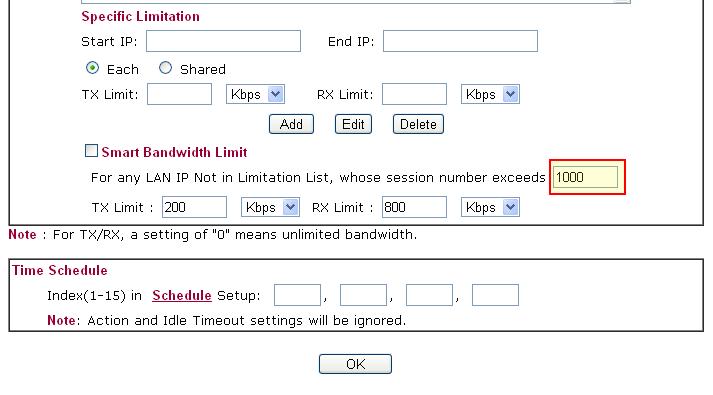713x395 pixels.
Task: Select the Shared radio button
Action: pos(165,68)
